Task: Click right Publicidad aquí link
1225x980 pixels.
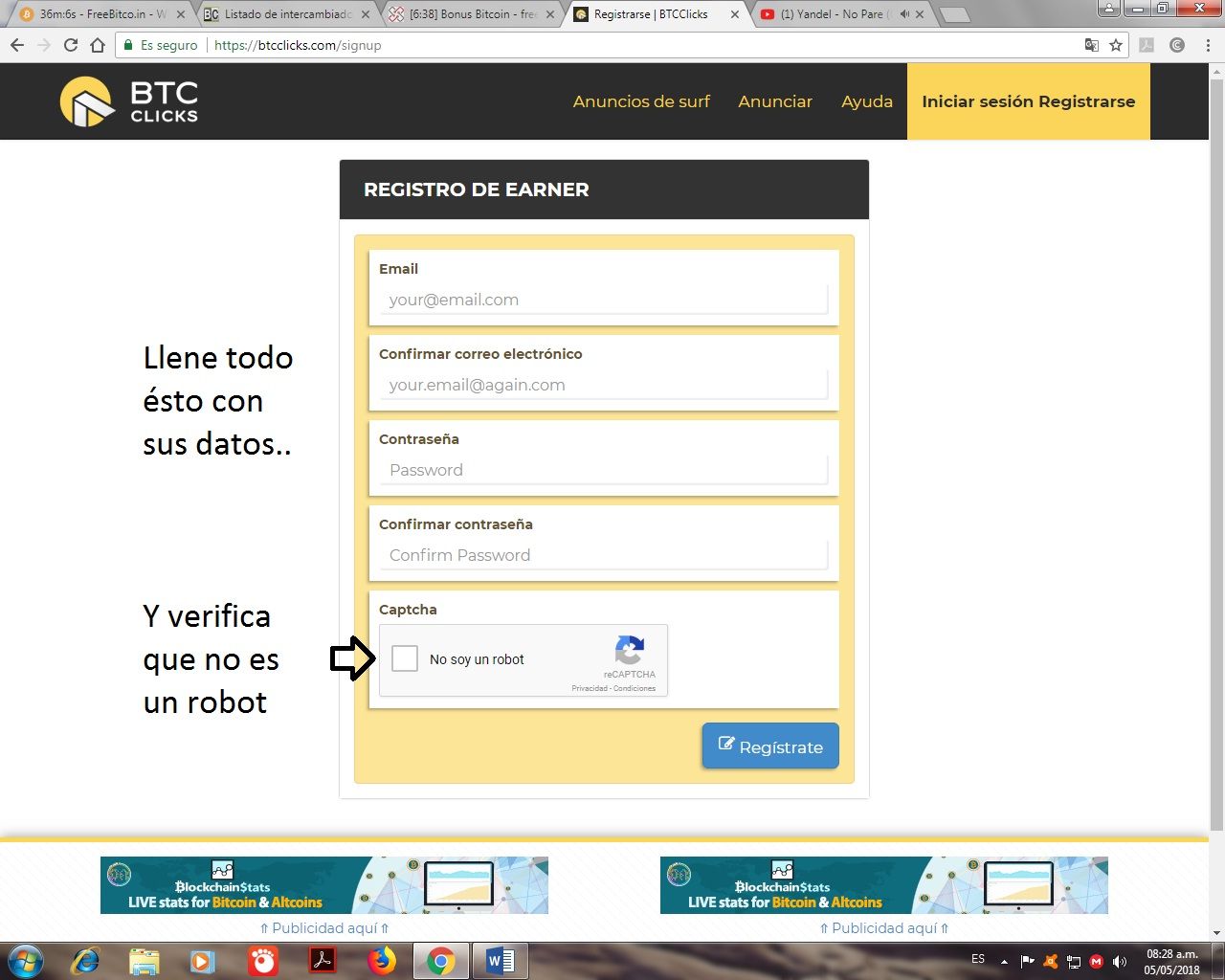Action: point(884,928)
